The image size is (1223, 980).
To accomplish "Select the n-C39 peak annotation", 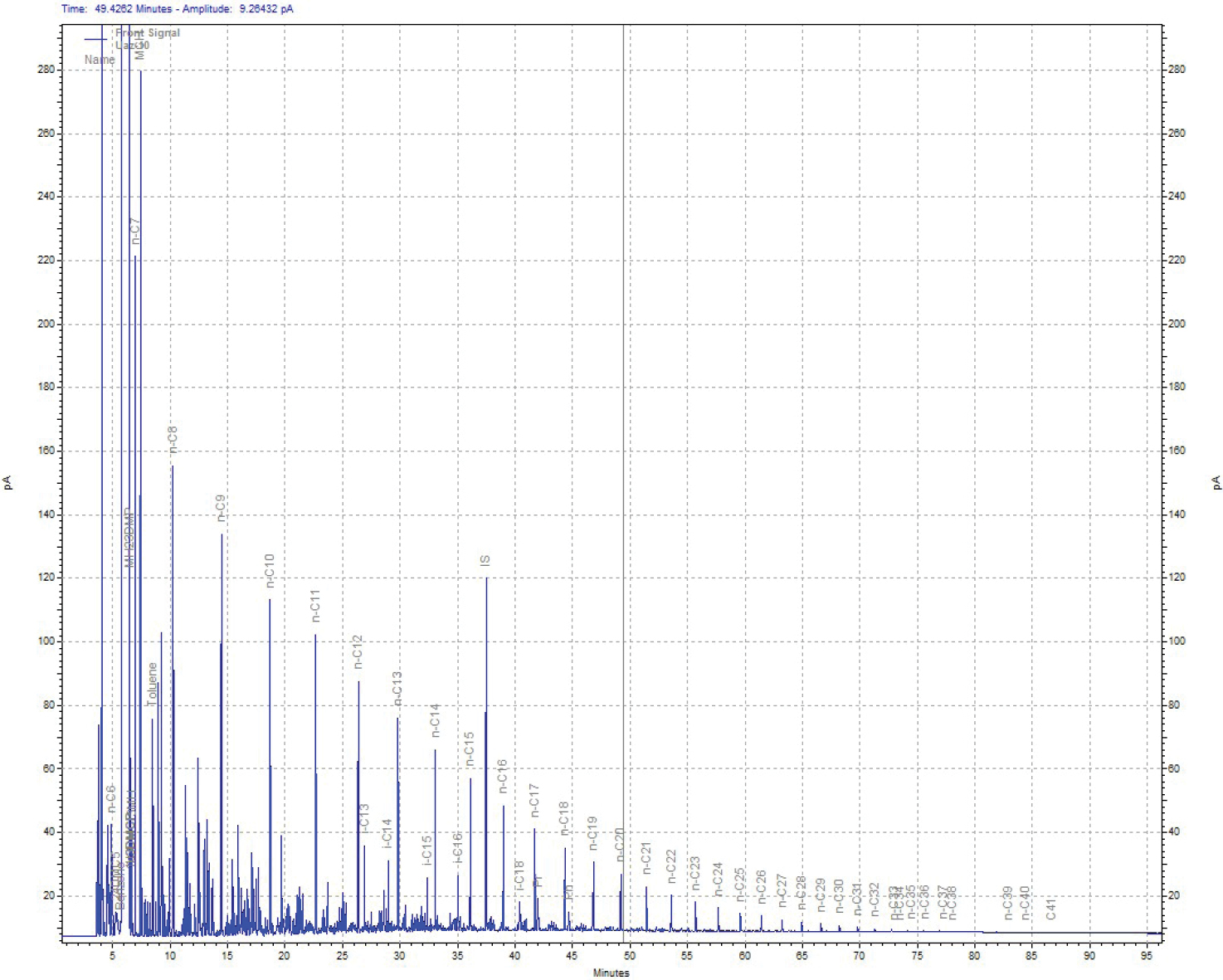I will tap(1007, 903).
